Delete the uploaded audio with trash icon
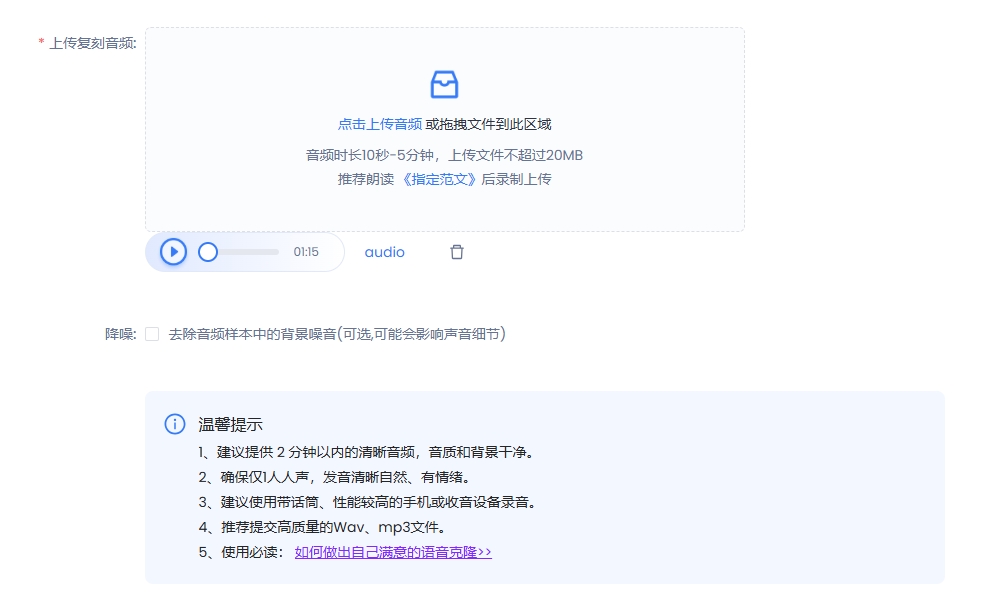The width and height of the screenshot is (1004, 602). pos(457,252)
